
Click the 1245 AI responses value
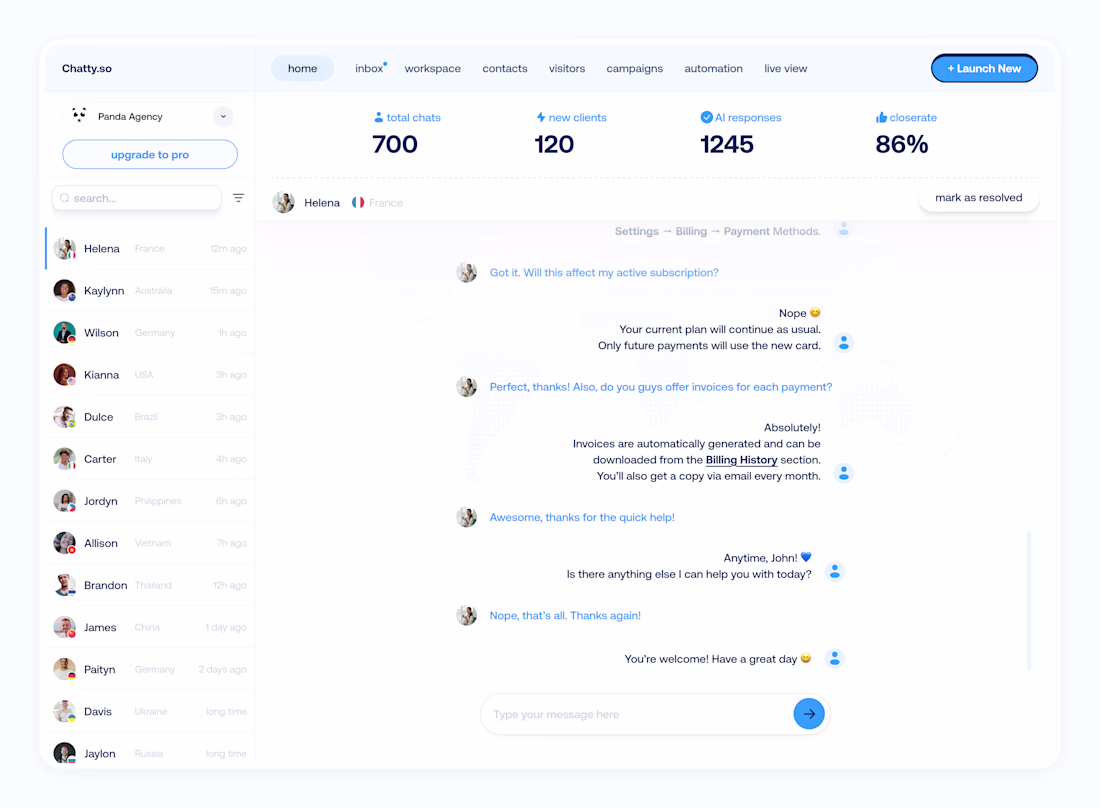(x=727, y=144)
